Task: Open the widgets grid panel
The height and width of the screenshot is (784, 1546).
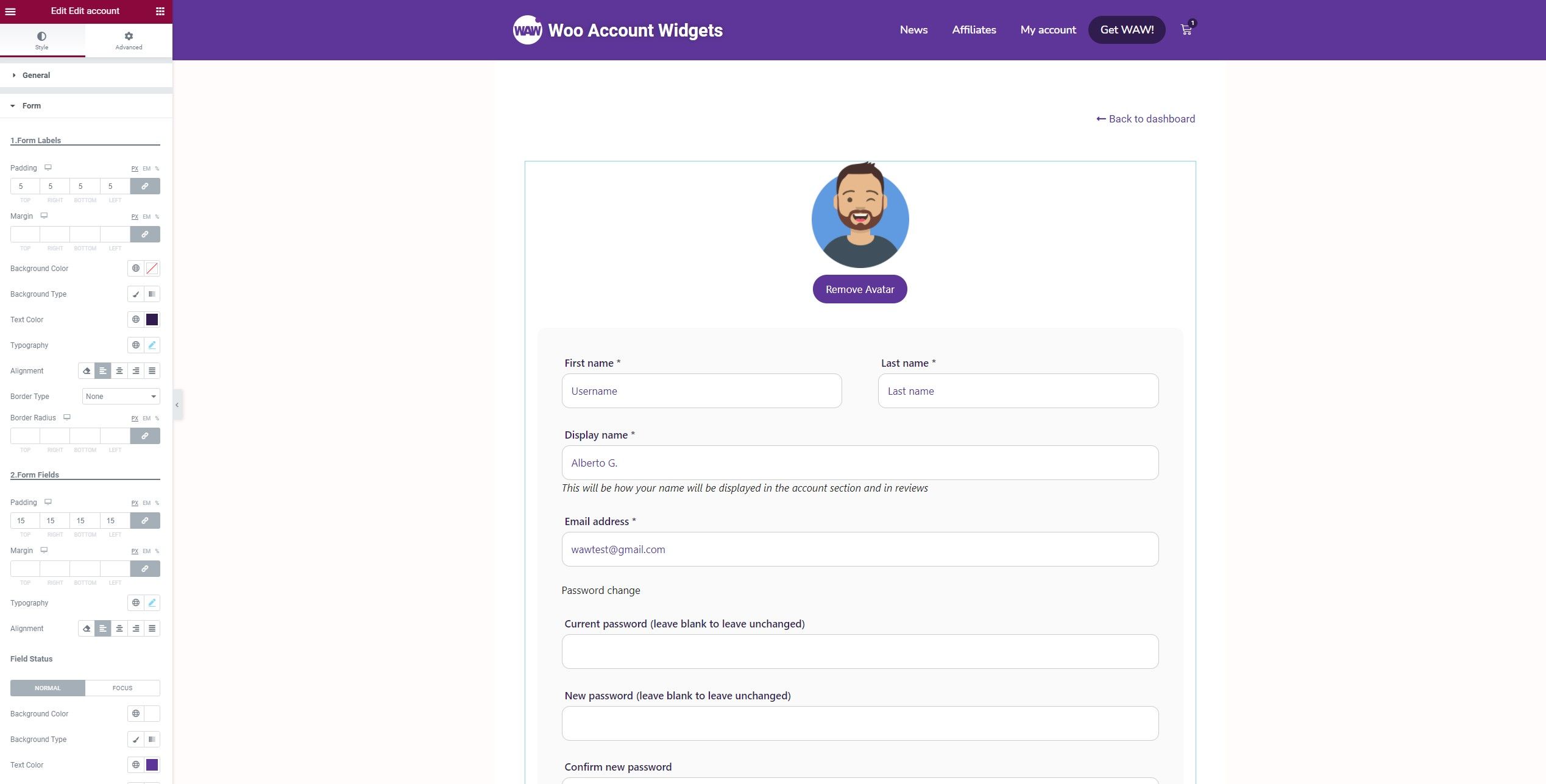Action: tap(160, 11)
